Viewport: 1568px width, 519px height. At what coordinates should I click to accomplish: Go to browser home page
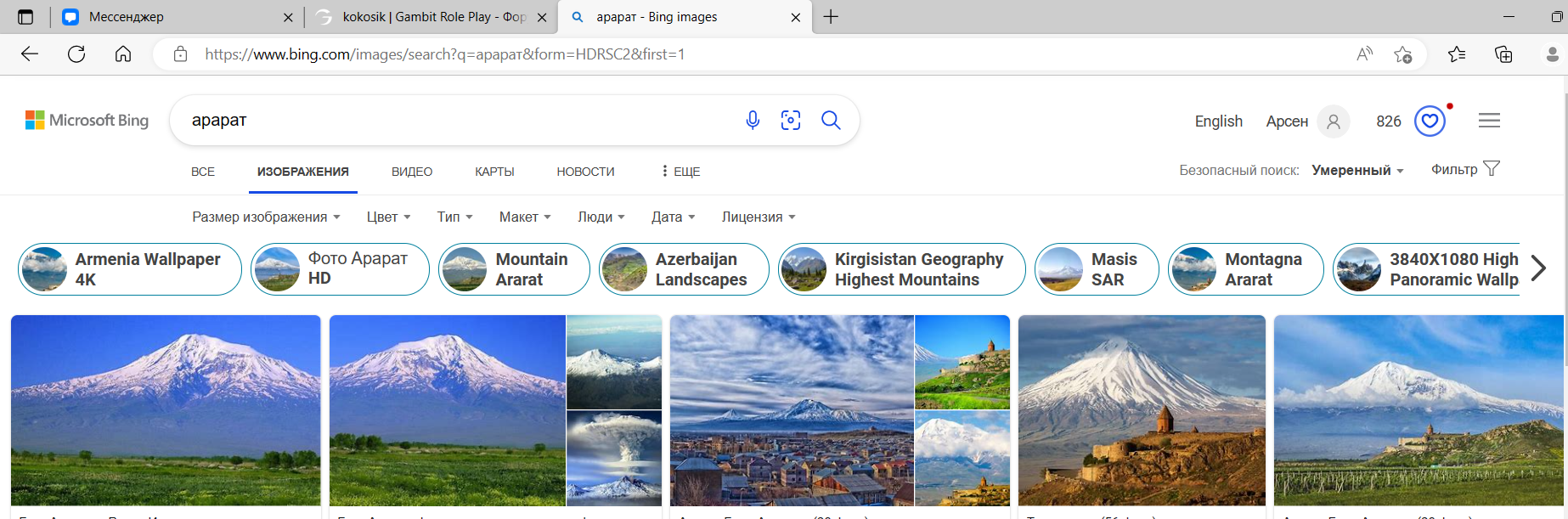click(123, 54)
